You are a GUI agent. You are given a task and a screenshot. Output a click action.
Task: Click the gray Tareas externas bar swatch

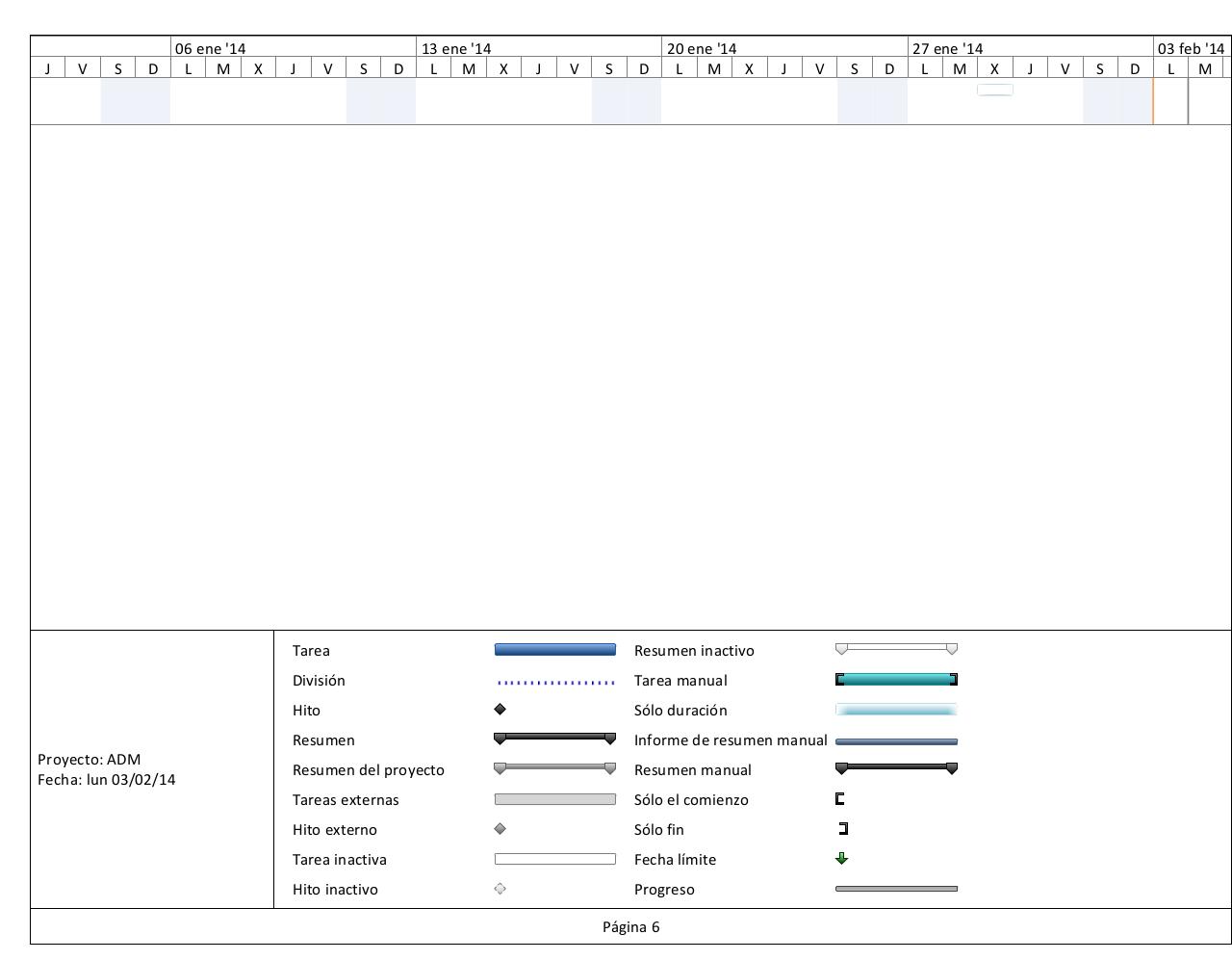[x=554, y=799]
